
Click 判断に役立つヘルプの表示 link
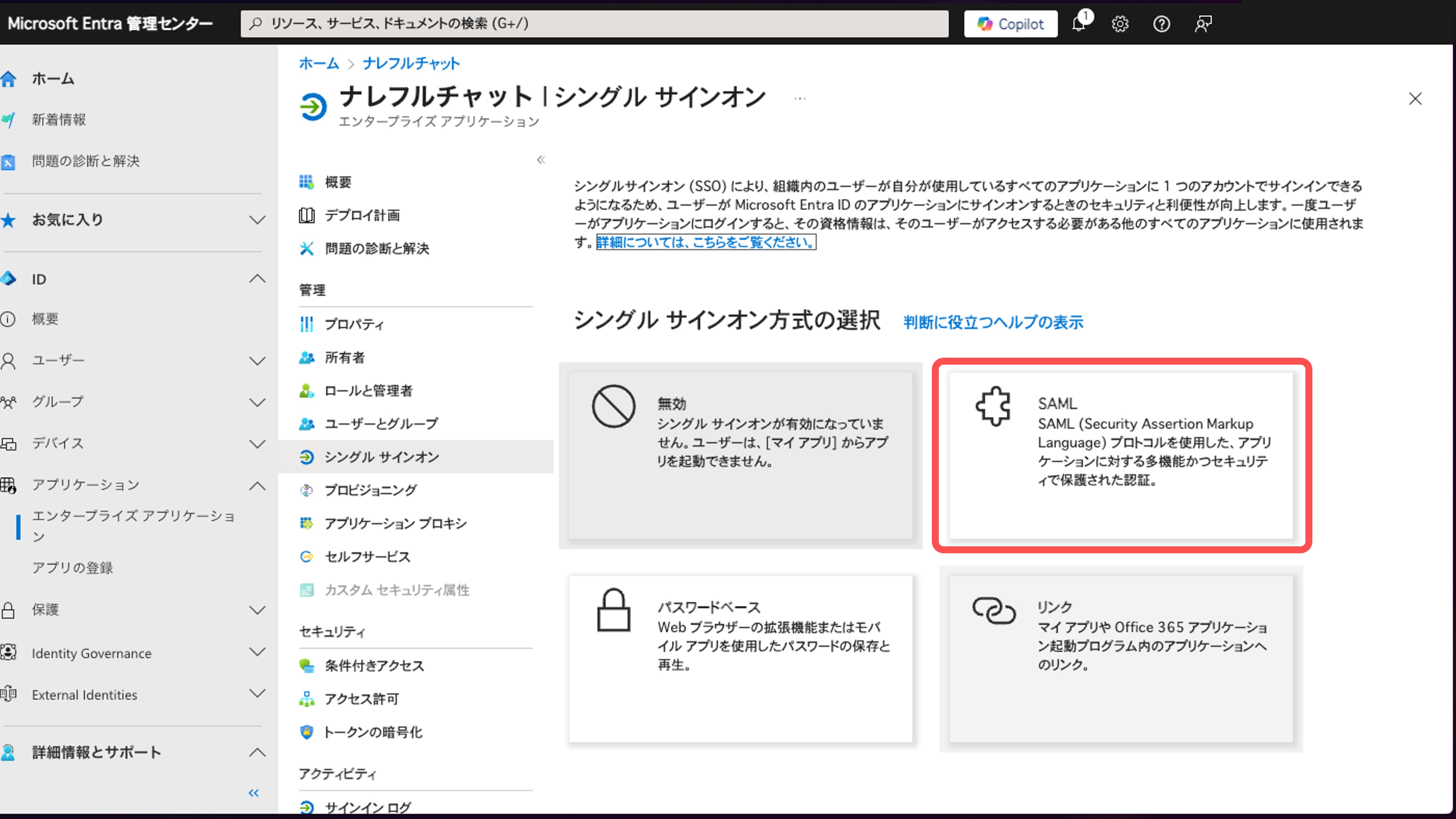(993, 322)
